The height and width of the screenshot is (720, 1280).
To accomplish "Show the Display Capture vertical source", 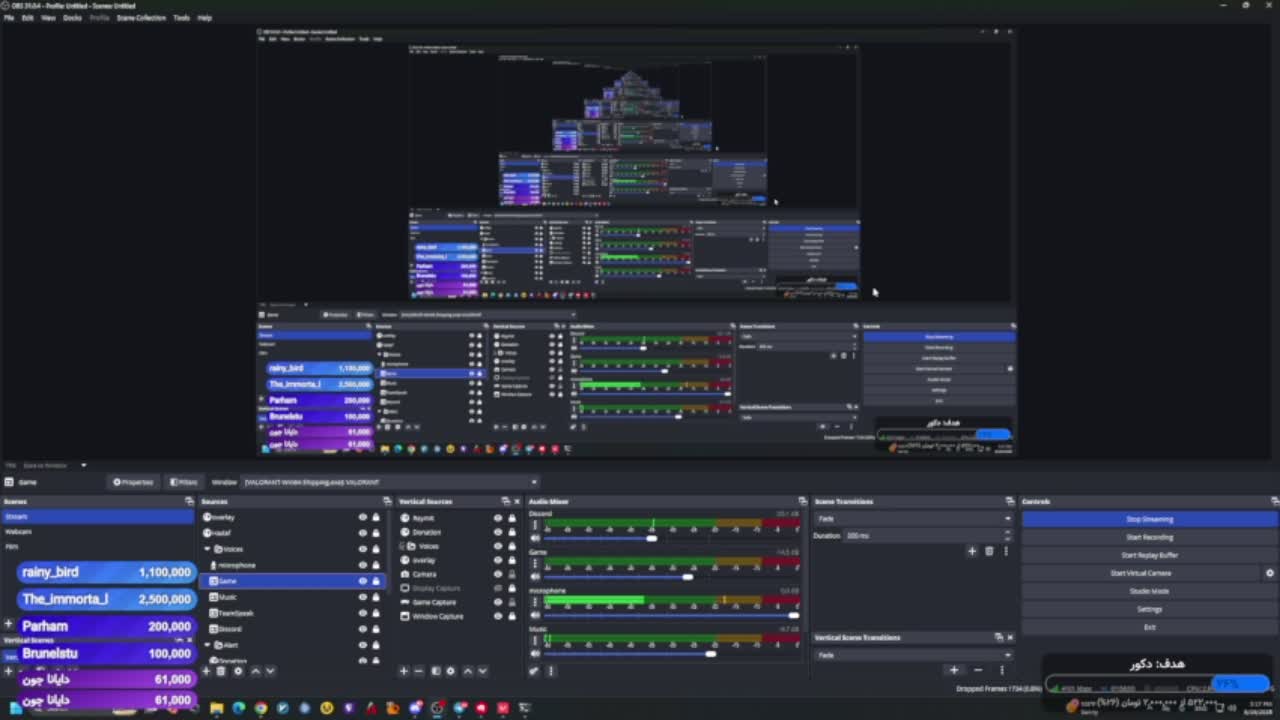I will 498,588.
